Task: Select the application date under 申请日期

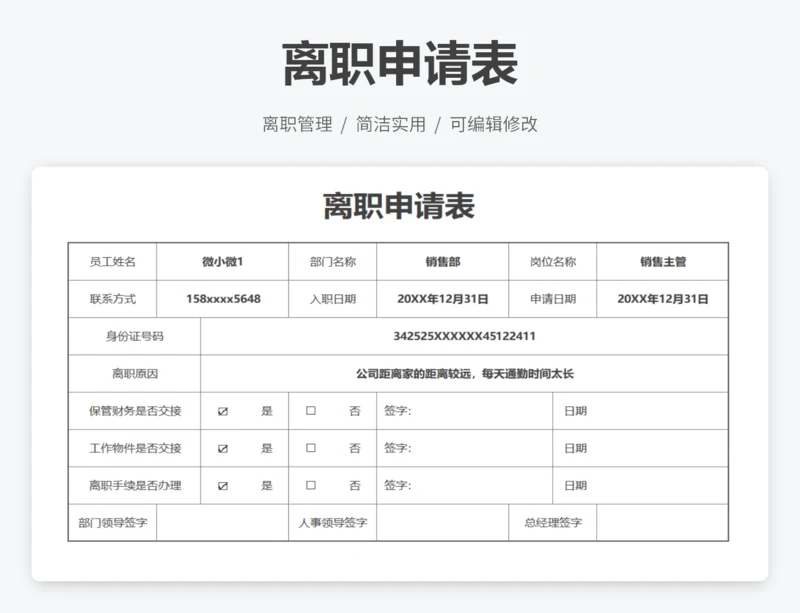Action: (663, 299)
